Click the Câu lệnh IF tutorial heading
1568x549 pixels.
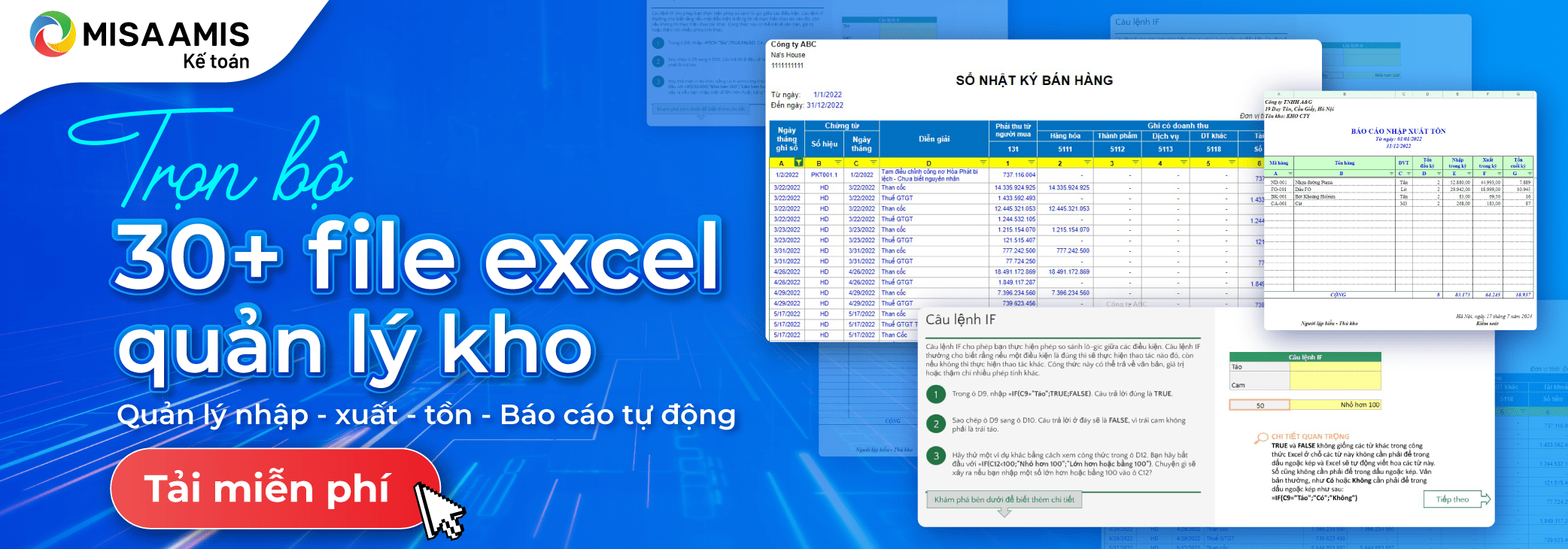pyautogui.click(x=960, y=320)
